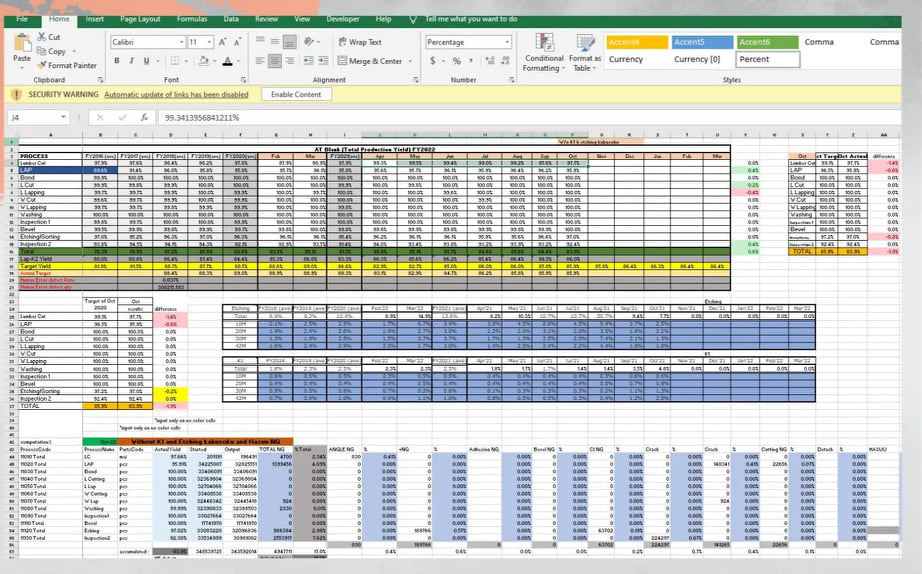This screenshot has width=922, height=574.
Task: Apply percent style with the % icon
Action: click(457, 61)
